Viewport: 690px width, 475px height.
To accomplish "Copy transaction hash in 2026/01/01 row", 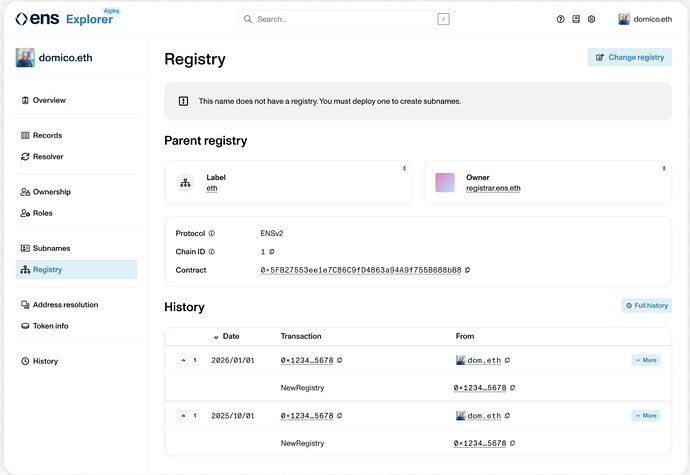I will (340, 360).
